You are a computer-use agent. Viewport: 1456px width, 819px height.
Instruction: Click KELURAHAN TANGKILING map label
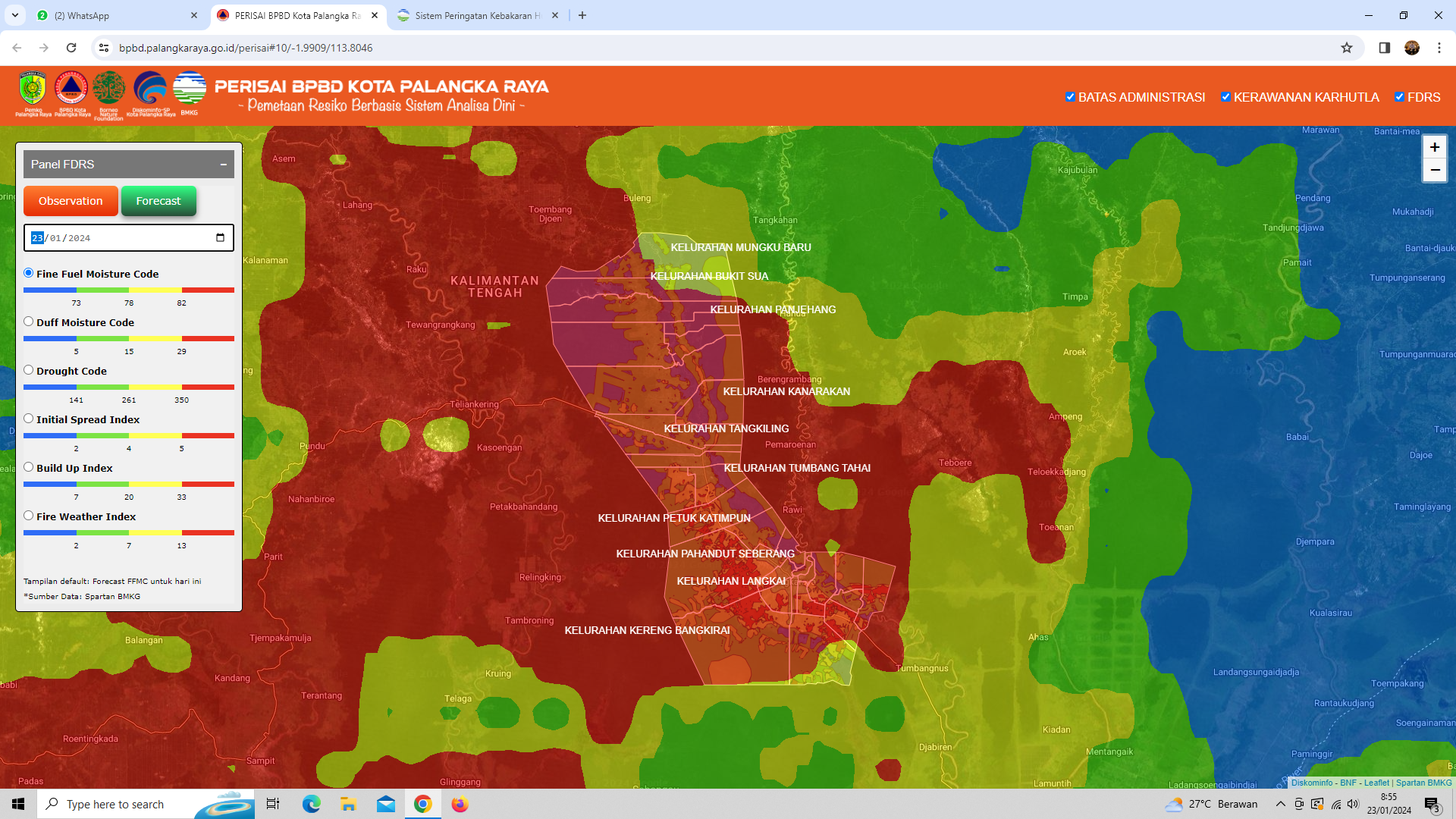726,428
